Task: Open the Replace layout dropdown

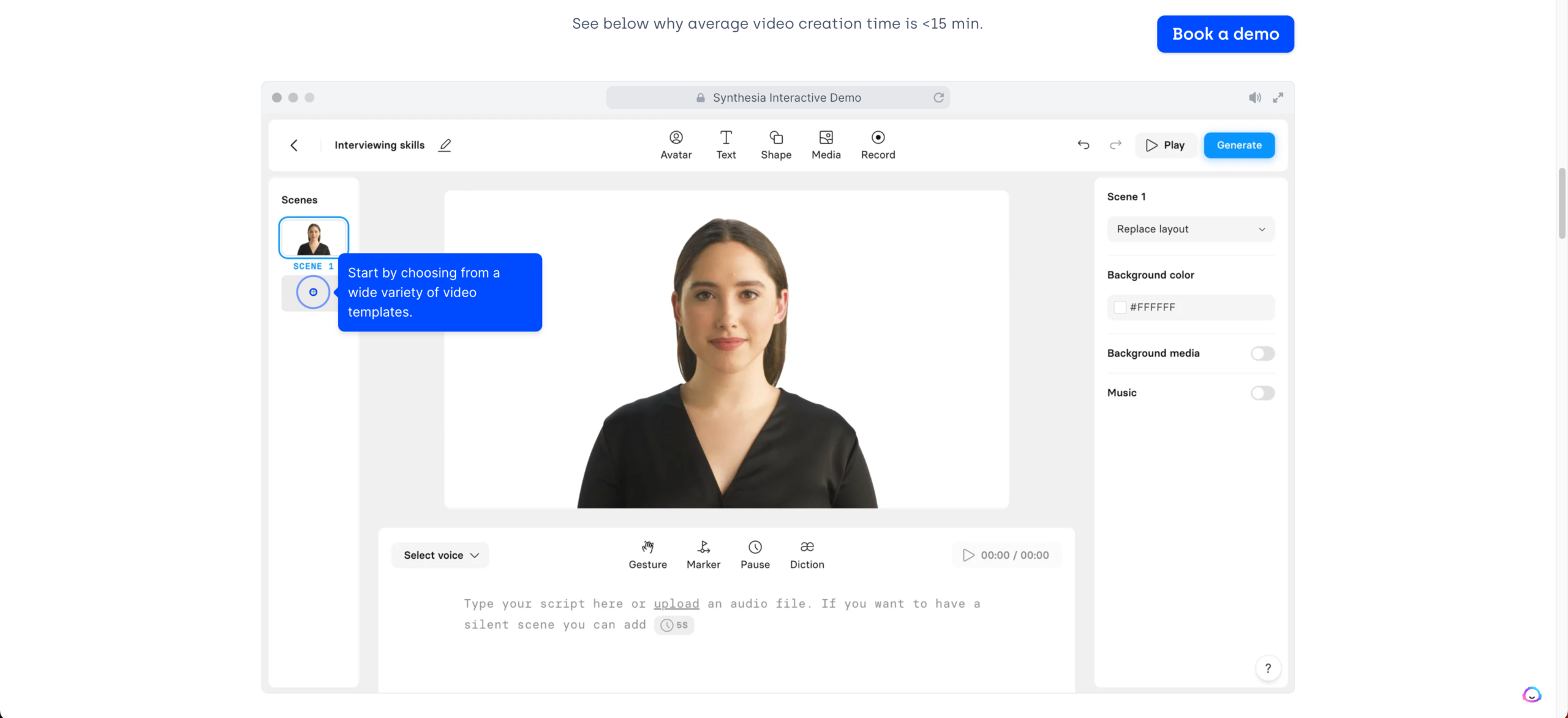Action: click(1190, 229)
